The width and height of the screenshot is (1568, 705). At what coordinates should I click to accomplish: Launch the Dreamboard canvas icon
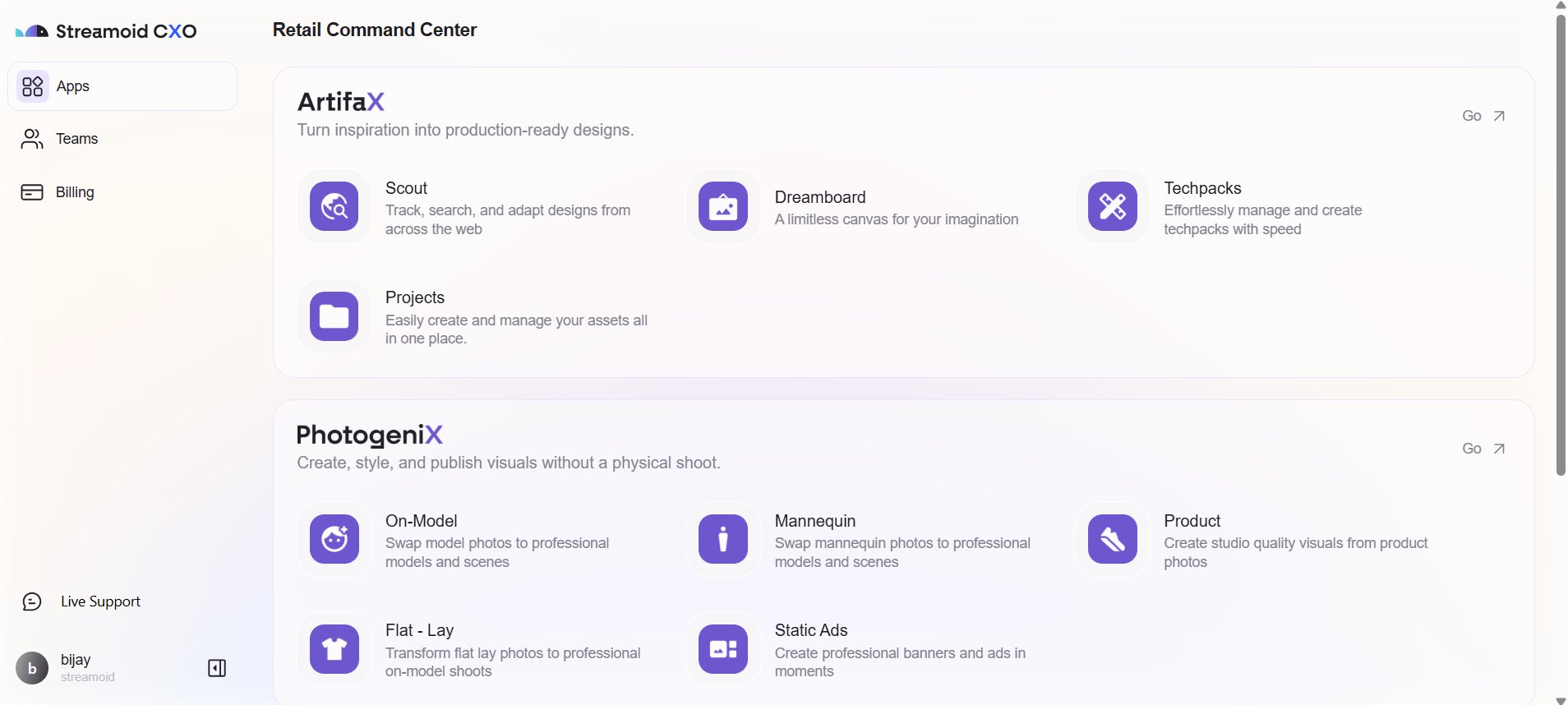point(723,206)
